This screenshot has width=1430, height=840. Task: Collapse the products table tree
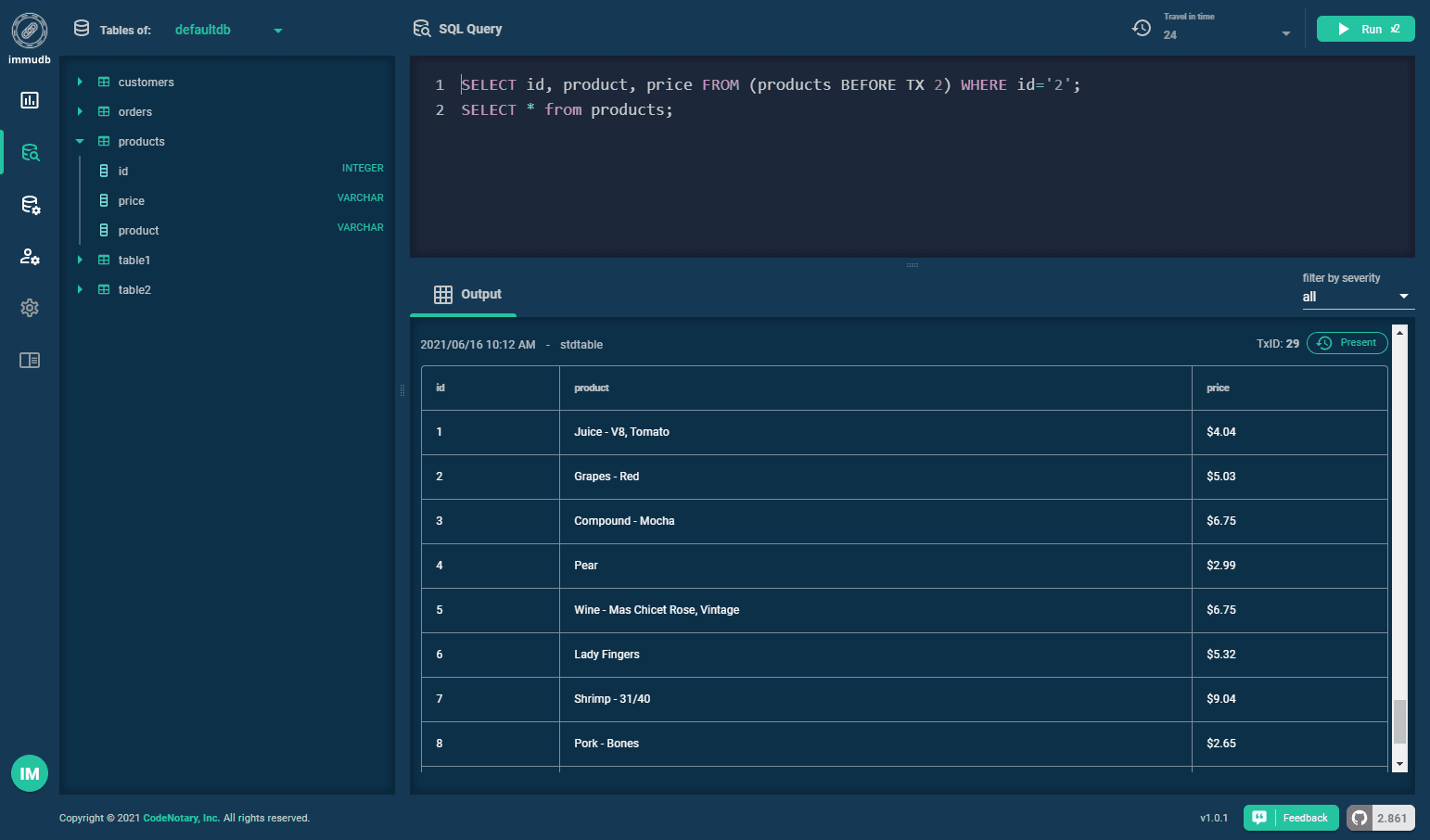coord(79,141)
